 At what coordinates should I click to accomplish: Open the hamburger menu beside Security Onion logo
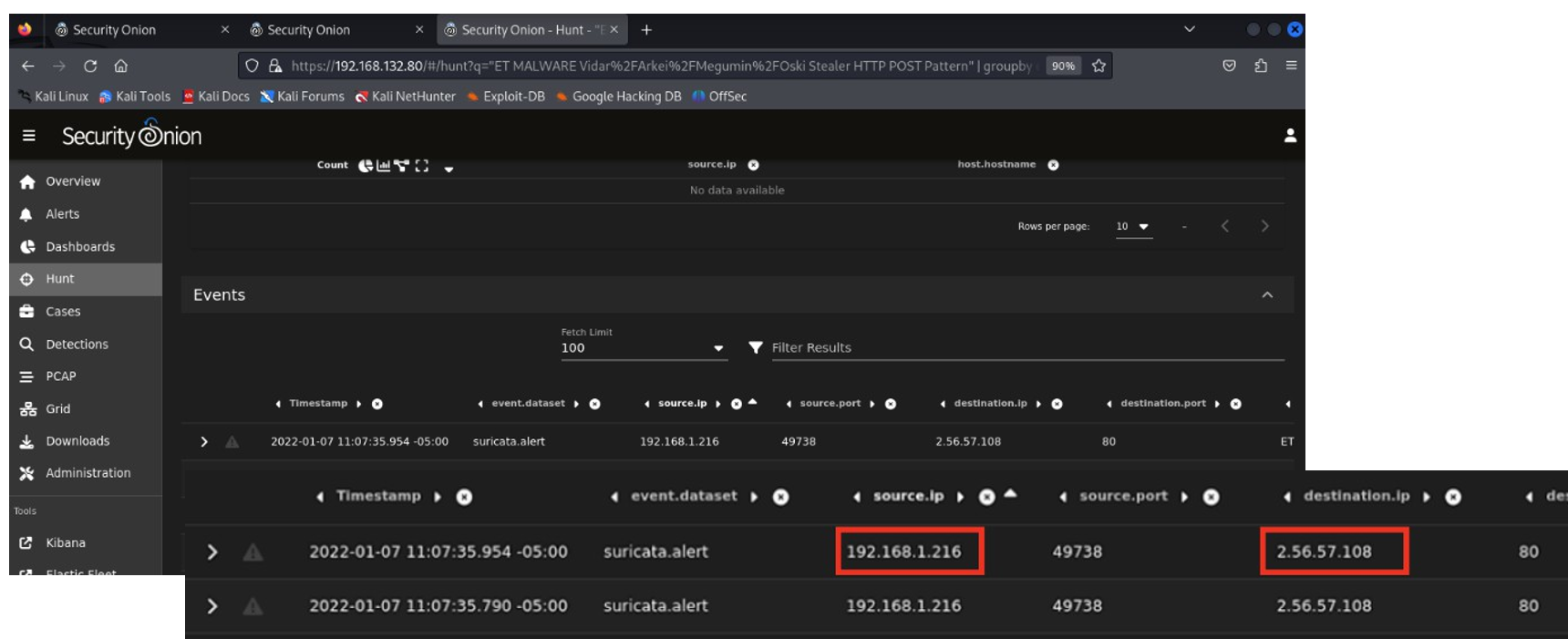pyautogui.click(x=29, y=136)
